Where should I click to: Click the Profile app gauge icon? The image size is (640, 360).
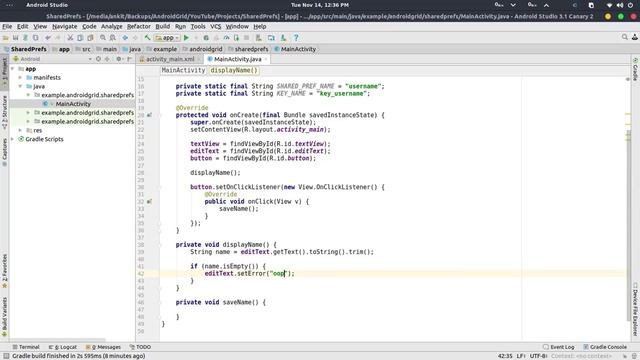click(x=226, y=38)
